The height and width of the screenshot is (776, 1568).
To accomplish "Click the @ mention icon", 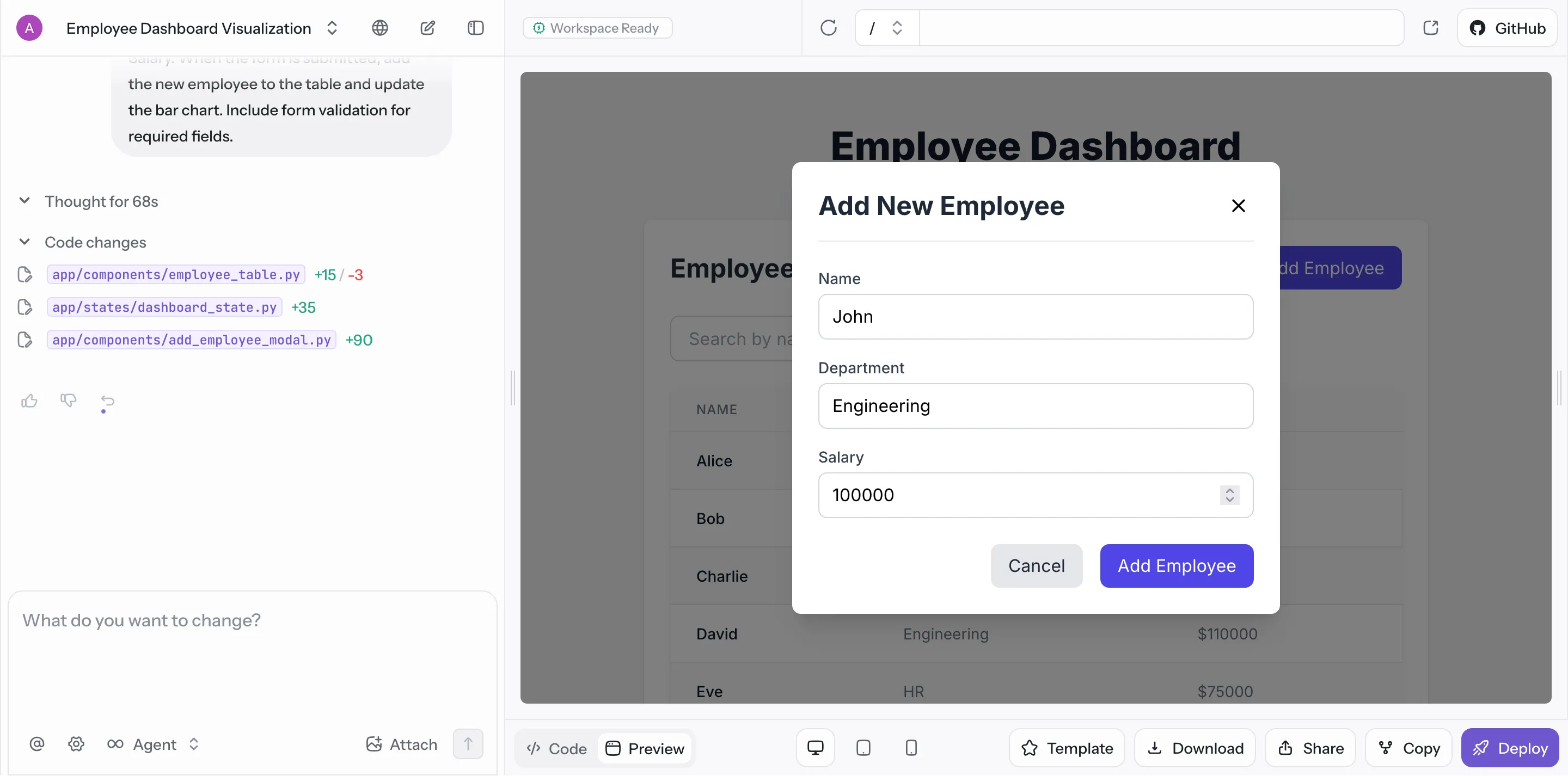I will click(37, 744).
